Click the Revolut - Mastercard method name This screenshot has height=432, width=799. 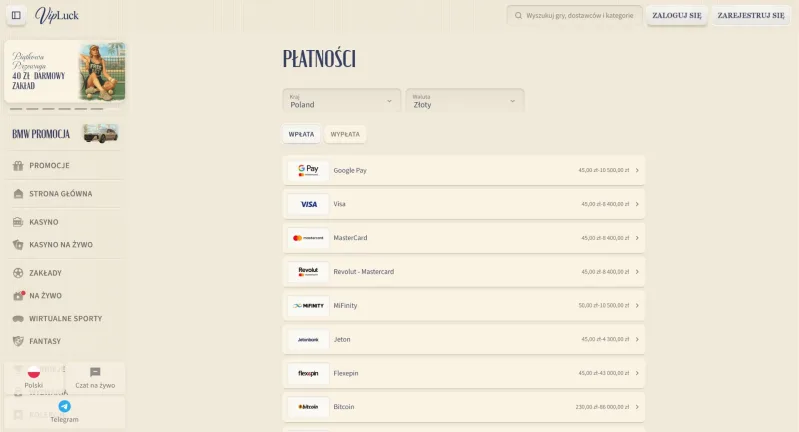click(364, 272)
